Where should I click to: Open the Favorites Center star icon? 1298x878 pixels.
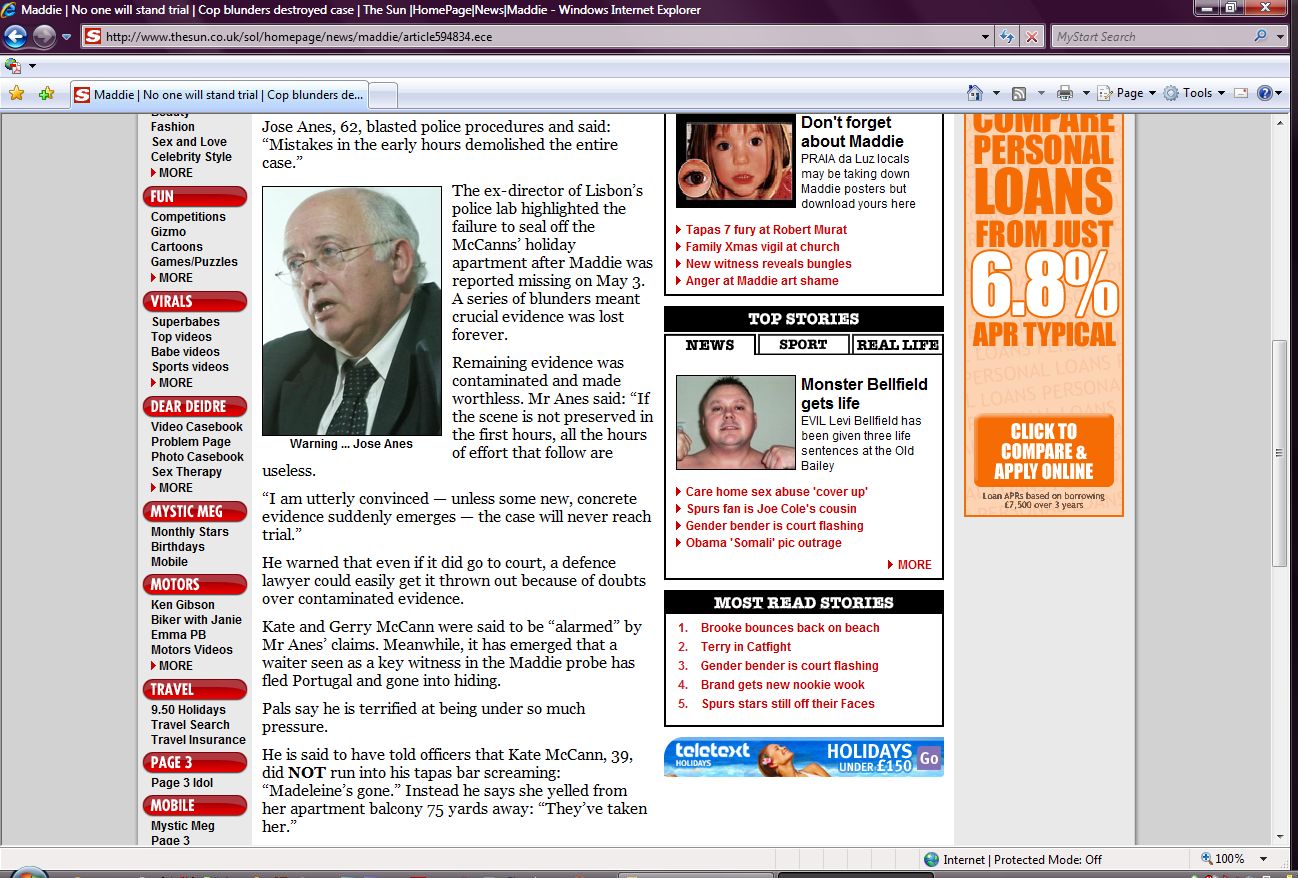point(16,94)
